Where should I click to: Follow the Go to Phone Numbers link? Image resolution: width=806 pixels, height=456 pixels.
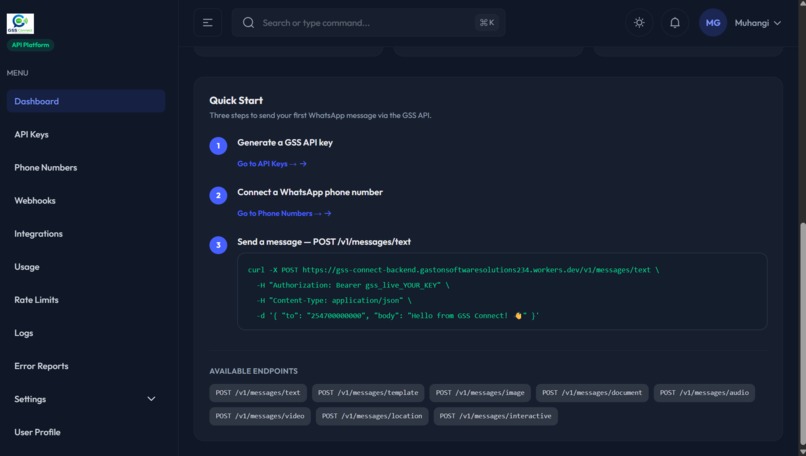coord(284,213)
